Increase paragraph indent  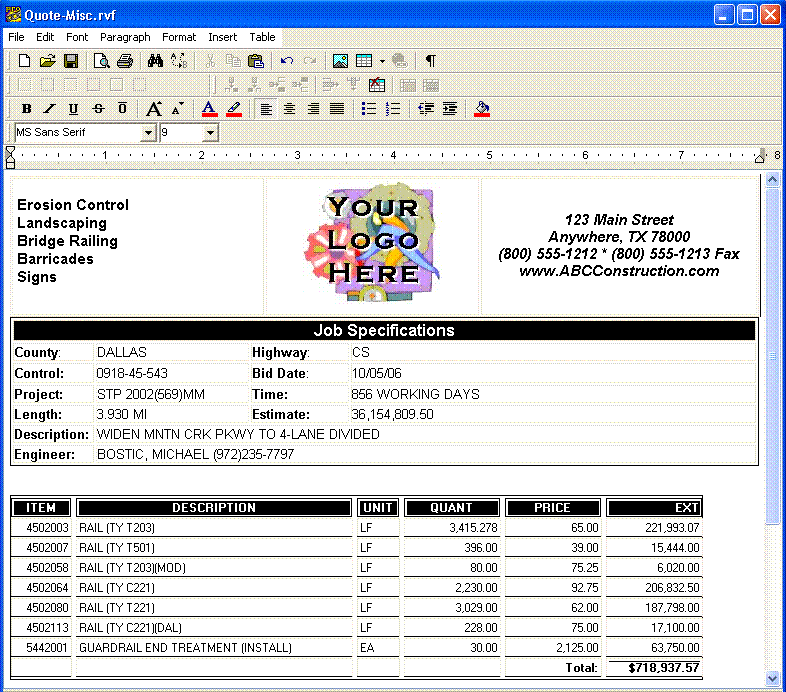(x=450, y=109)
